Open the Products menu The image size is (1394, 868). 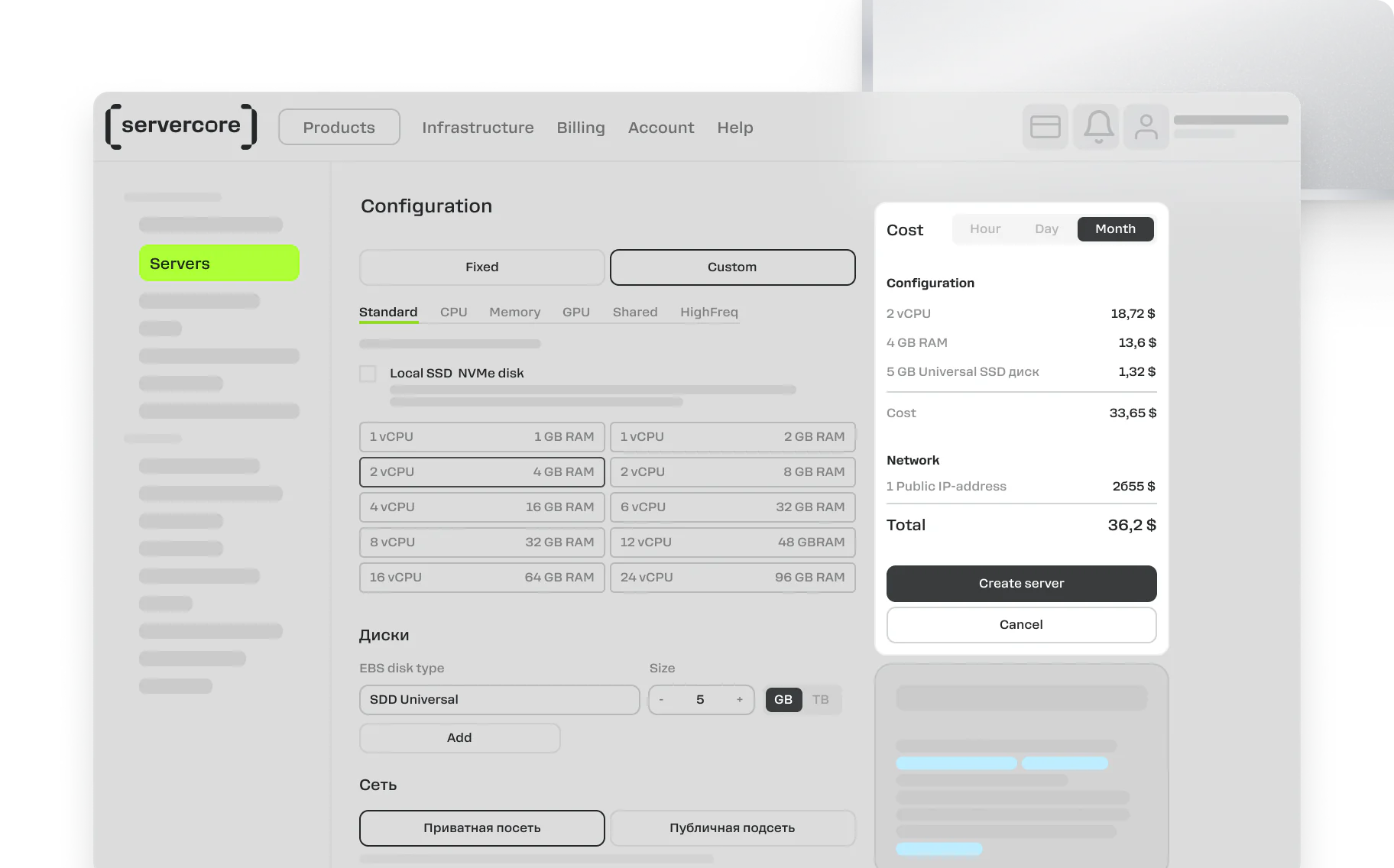(x=339, y=128)
